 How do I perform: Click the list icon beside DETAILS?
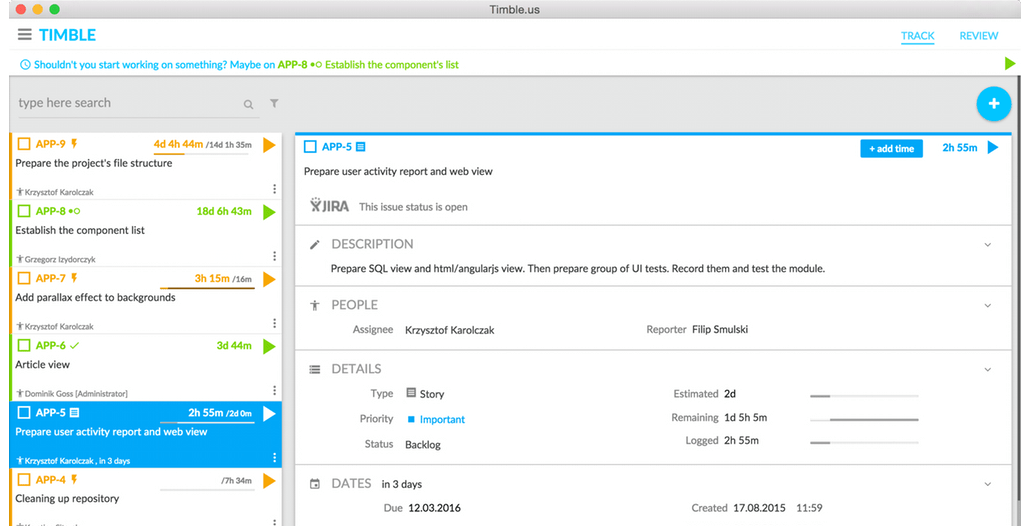coord(315,369)
